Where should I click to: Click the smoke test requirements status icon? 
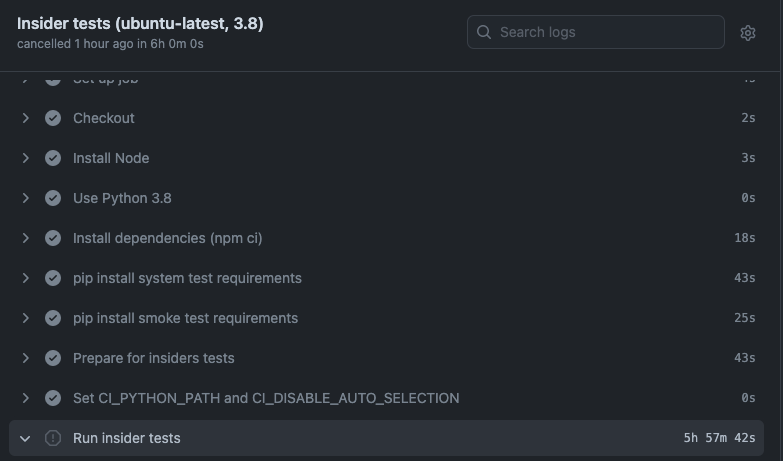pos(53,318)
